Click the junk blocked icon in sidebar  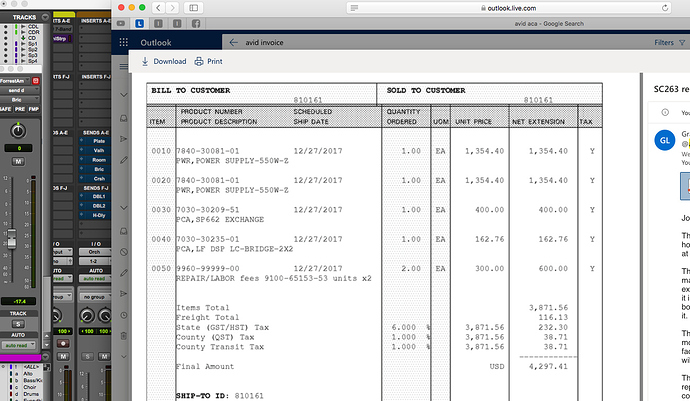tap(124, 252)
